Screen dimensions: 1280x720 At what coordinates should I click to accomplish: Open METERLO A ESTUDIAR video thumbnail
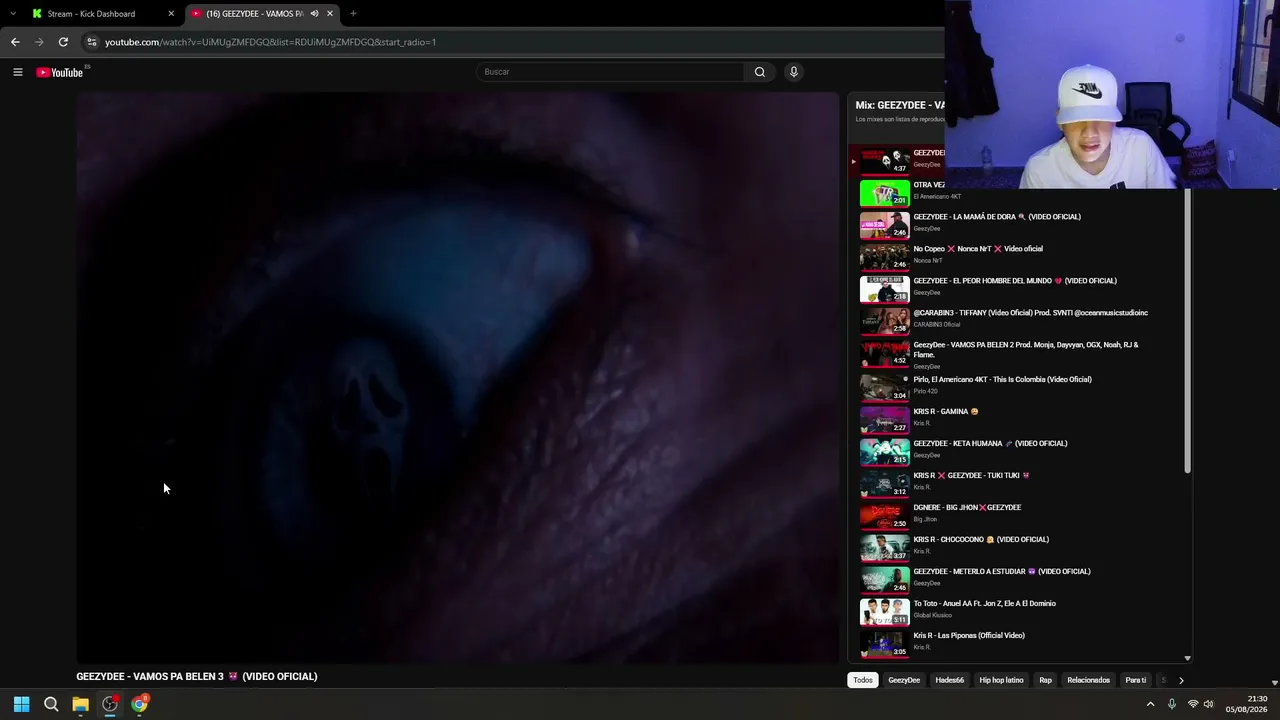point(885,579)
